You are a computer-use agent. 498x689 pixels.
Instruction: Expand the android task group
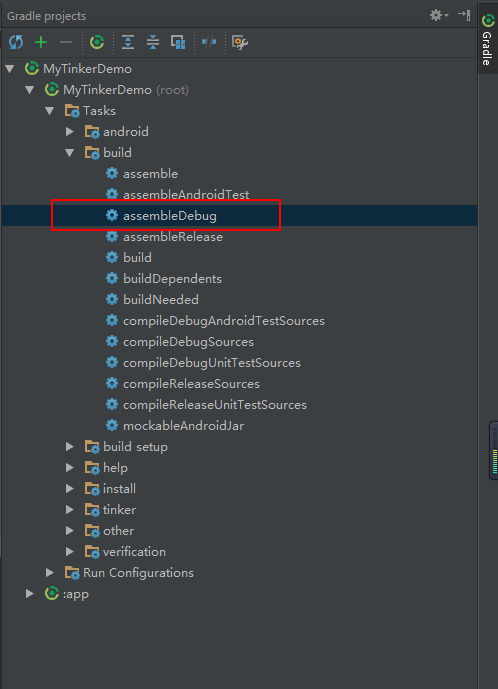pyautogui.click(x=69, y=132)
